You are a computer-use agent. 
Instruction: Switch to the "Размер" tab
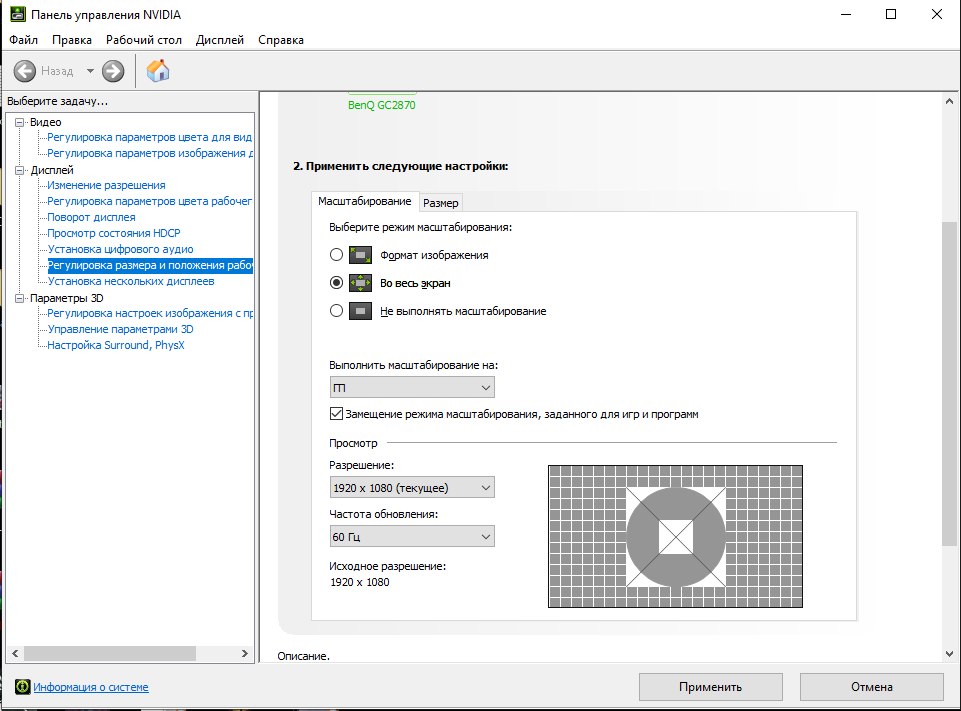(x=441, y=203)
